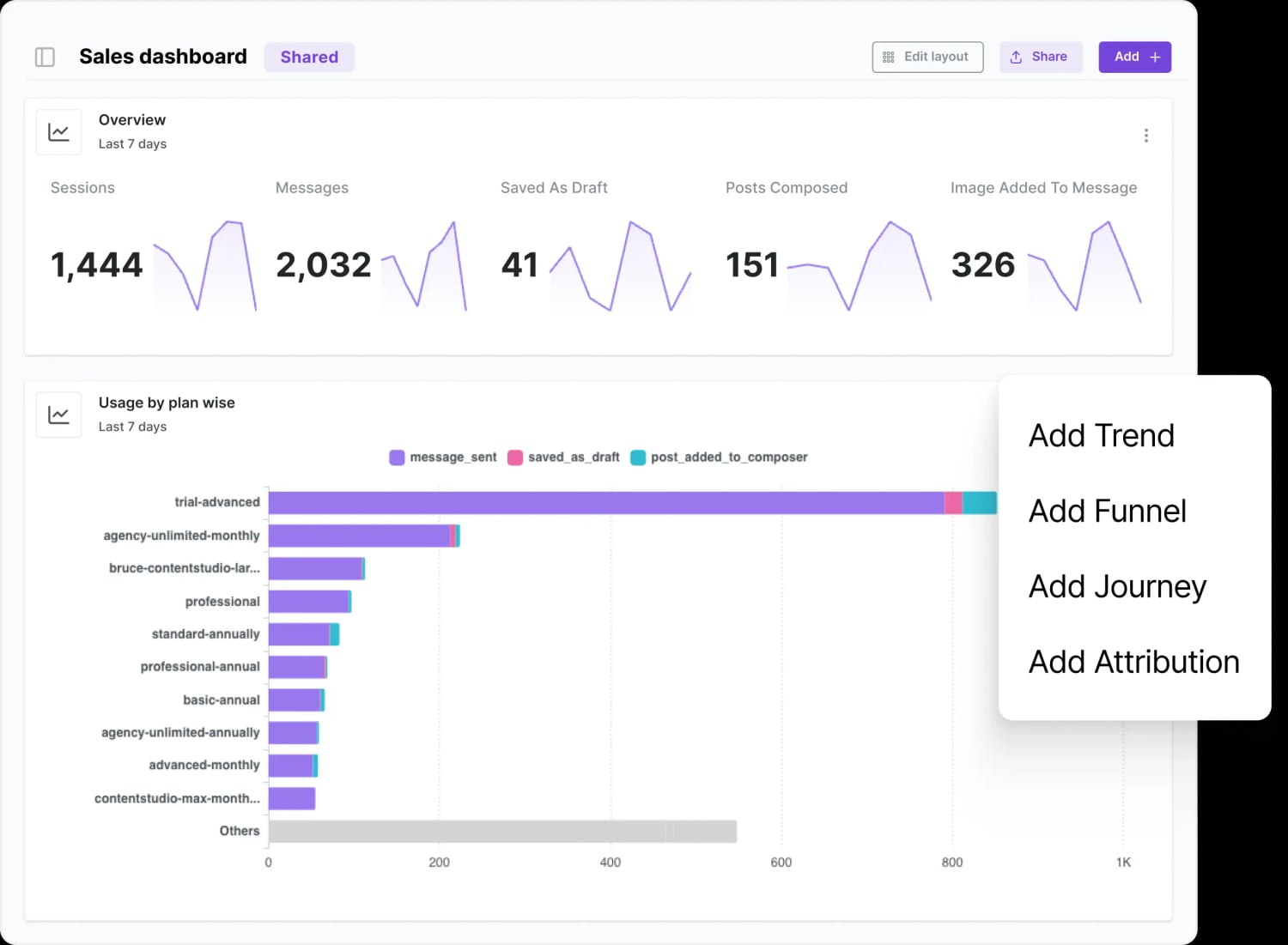
Task: Open the Last 7 days selector on Overview
Action: [132, 143]
